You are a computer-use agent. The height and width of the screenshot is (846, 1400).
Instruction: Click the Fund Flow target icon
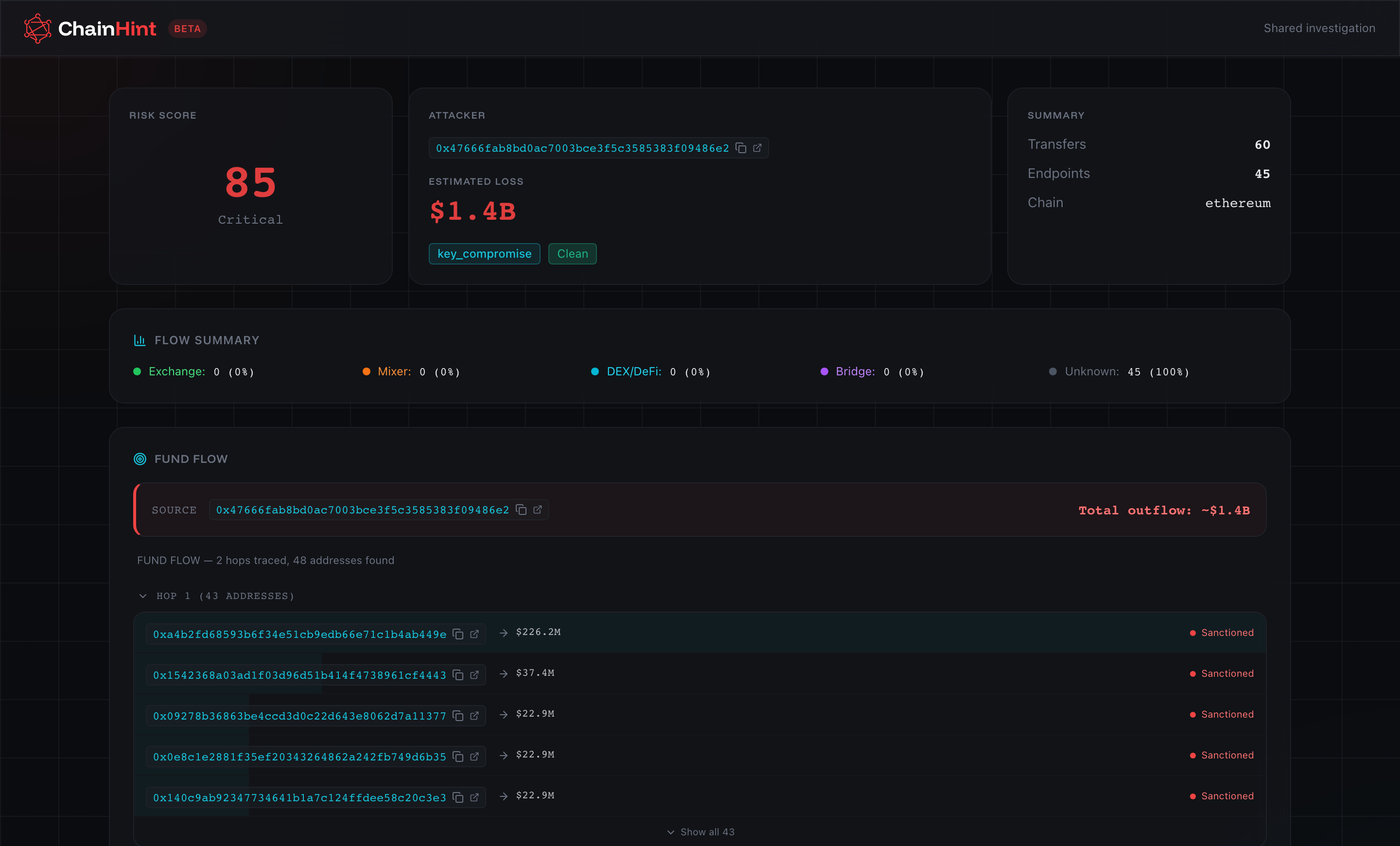tap(140, 459)
